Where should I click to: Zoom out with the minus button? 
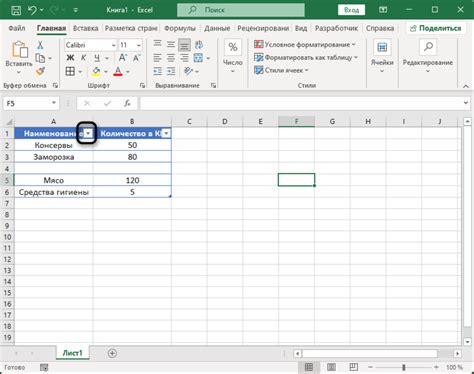click(370, 367)
